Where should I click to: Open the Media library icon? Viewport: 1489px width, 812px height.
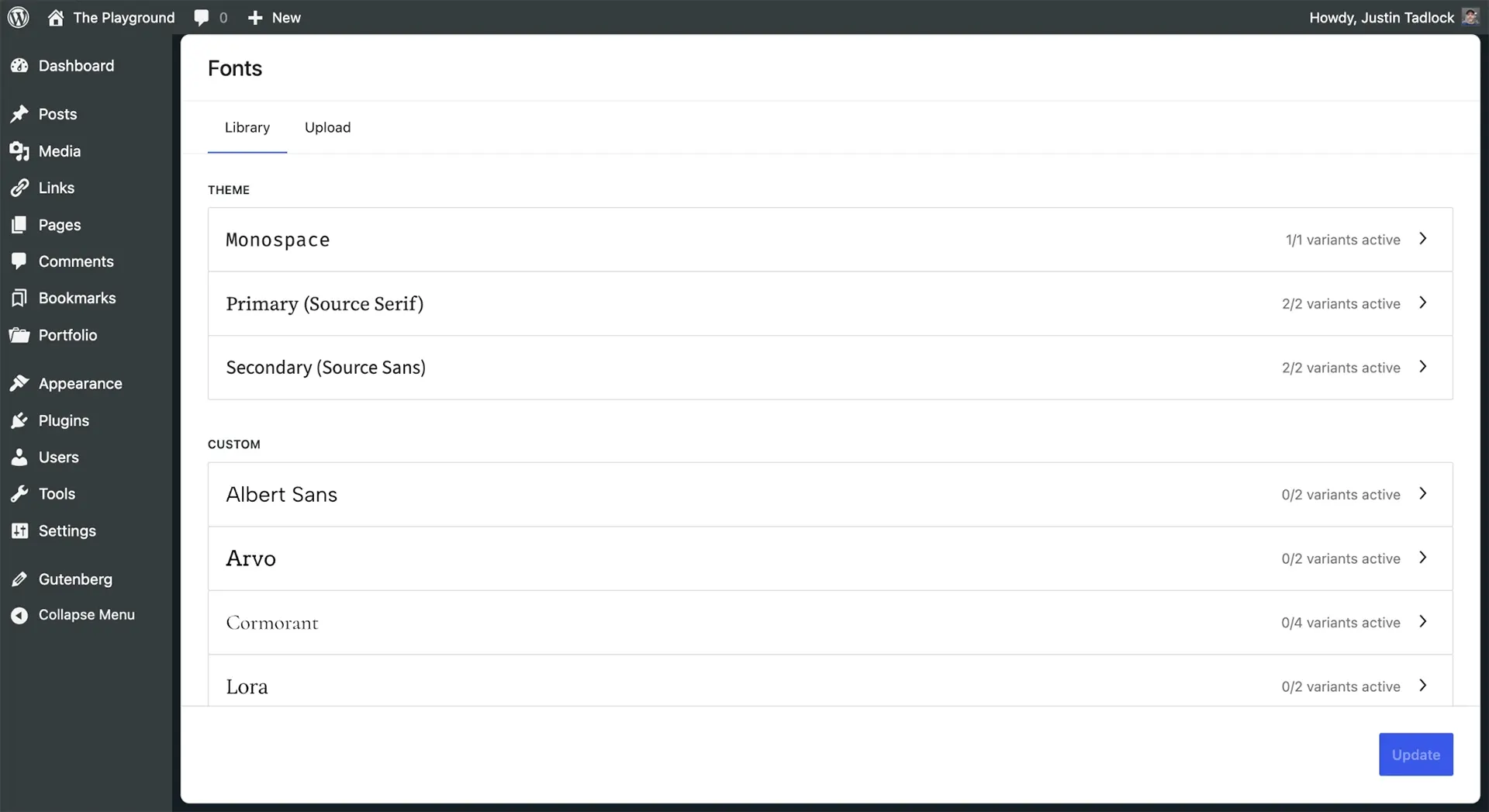19,151
